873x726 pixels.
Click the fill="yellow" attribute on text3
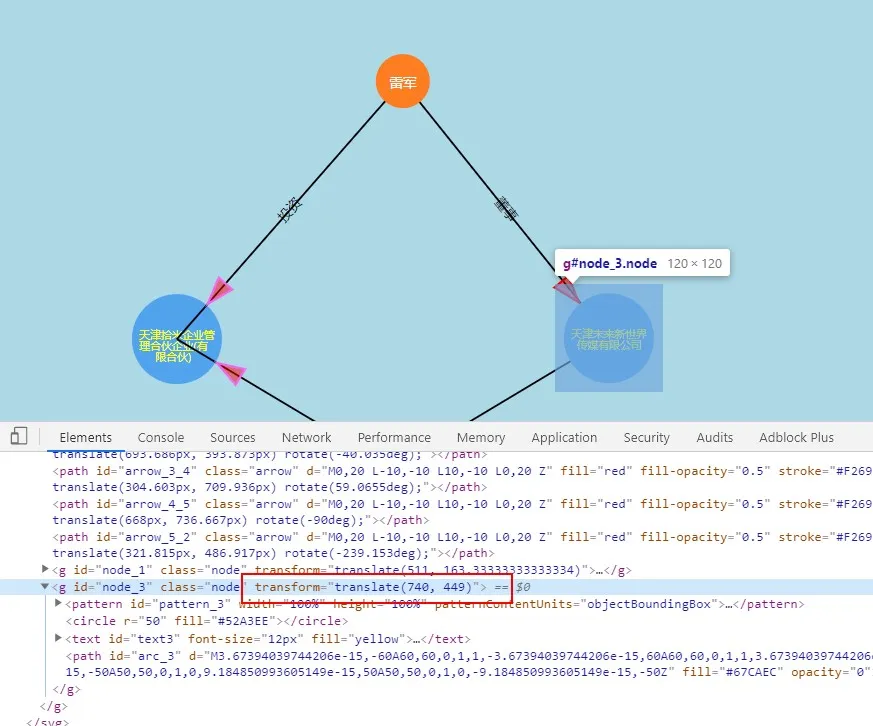(355, 639)
